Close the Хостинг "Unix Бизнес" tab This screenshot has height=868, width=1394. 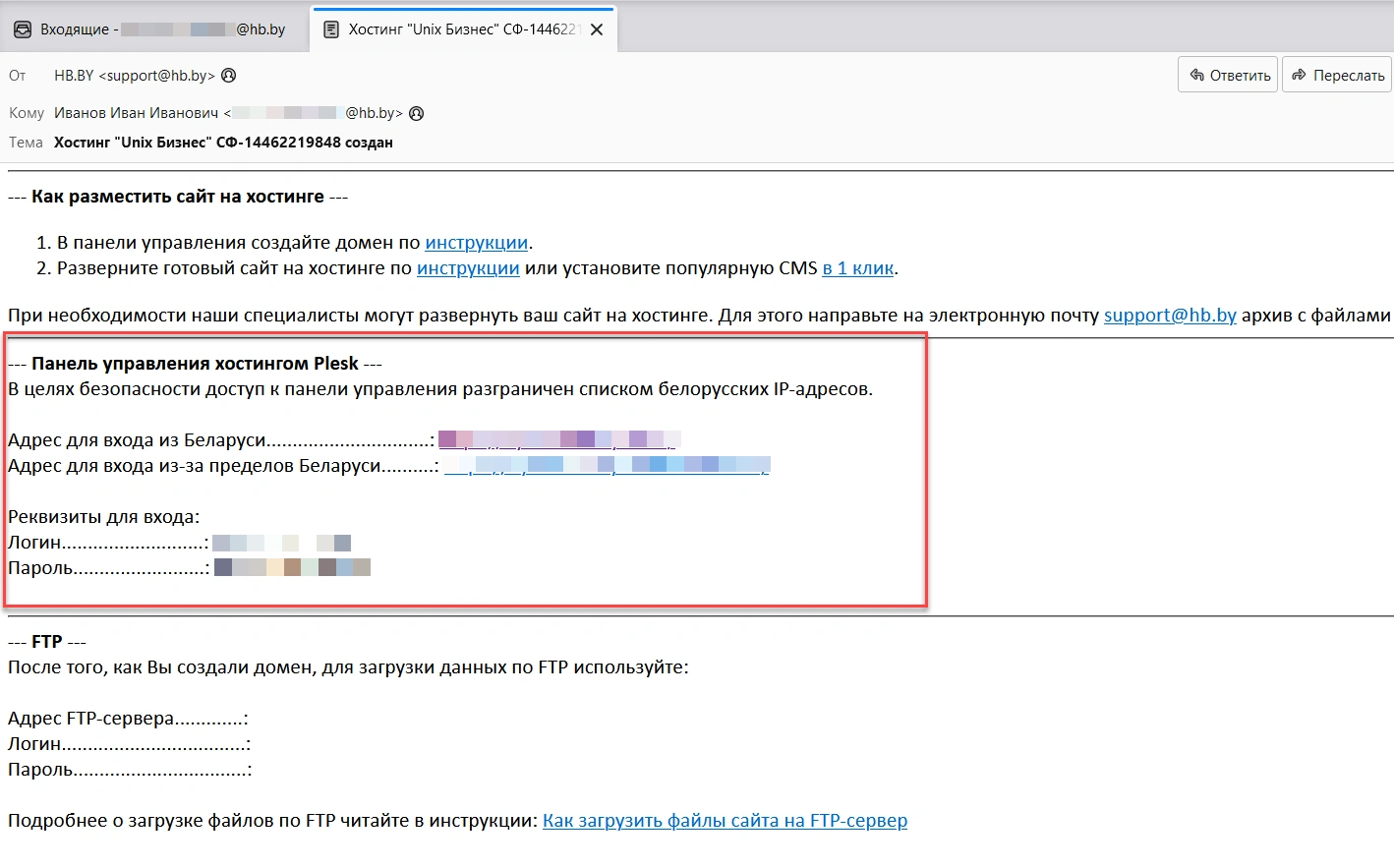[597, 29]
